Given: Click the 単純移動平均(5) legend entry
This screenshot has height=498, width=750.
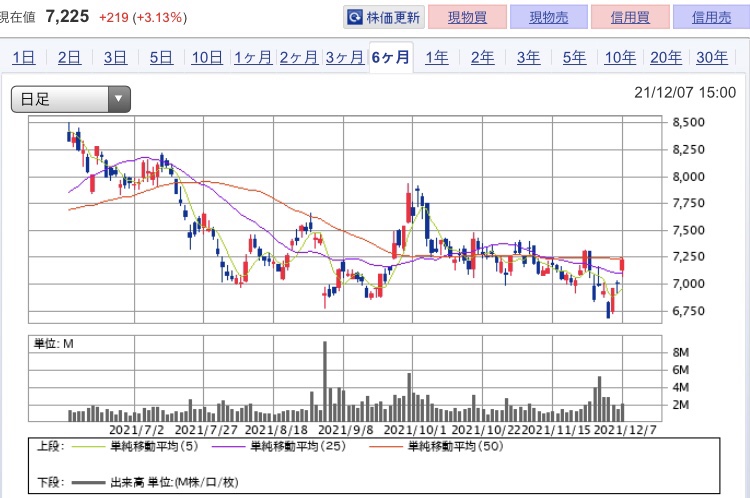Looking at the screenshot, I should pos(154,446).
